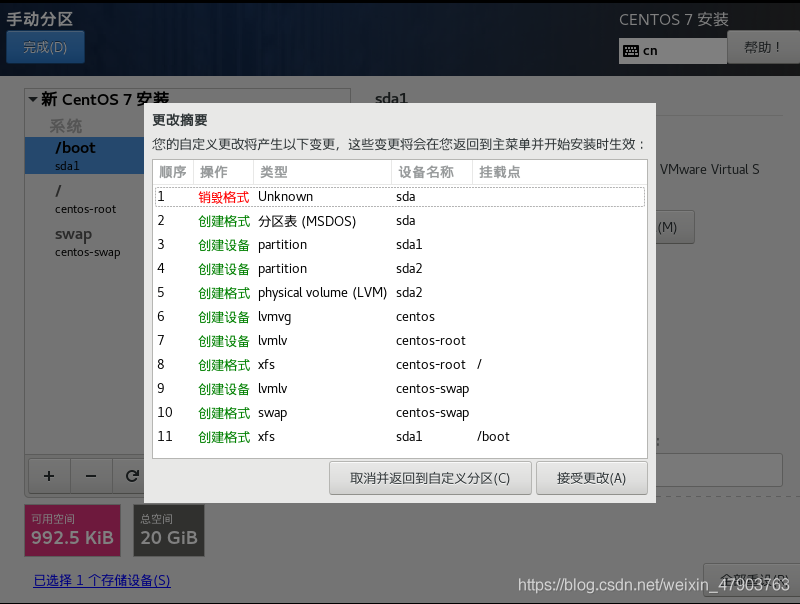Click the reload storage configuration icon
This screenshot has width=800, height=604.
click(x=132, y=476)
